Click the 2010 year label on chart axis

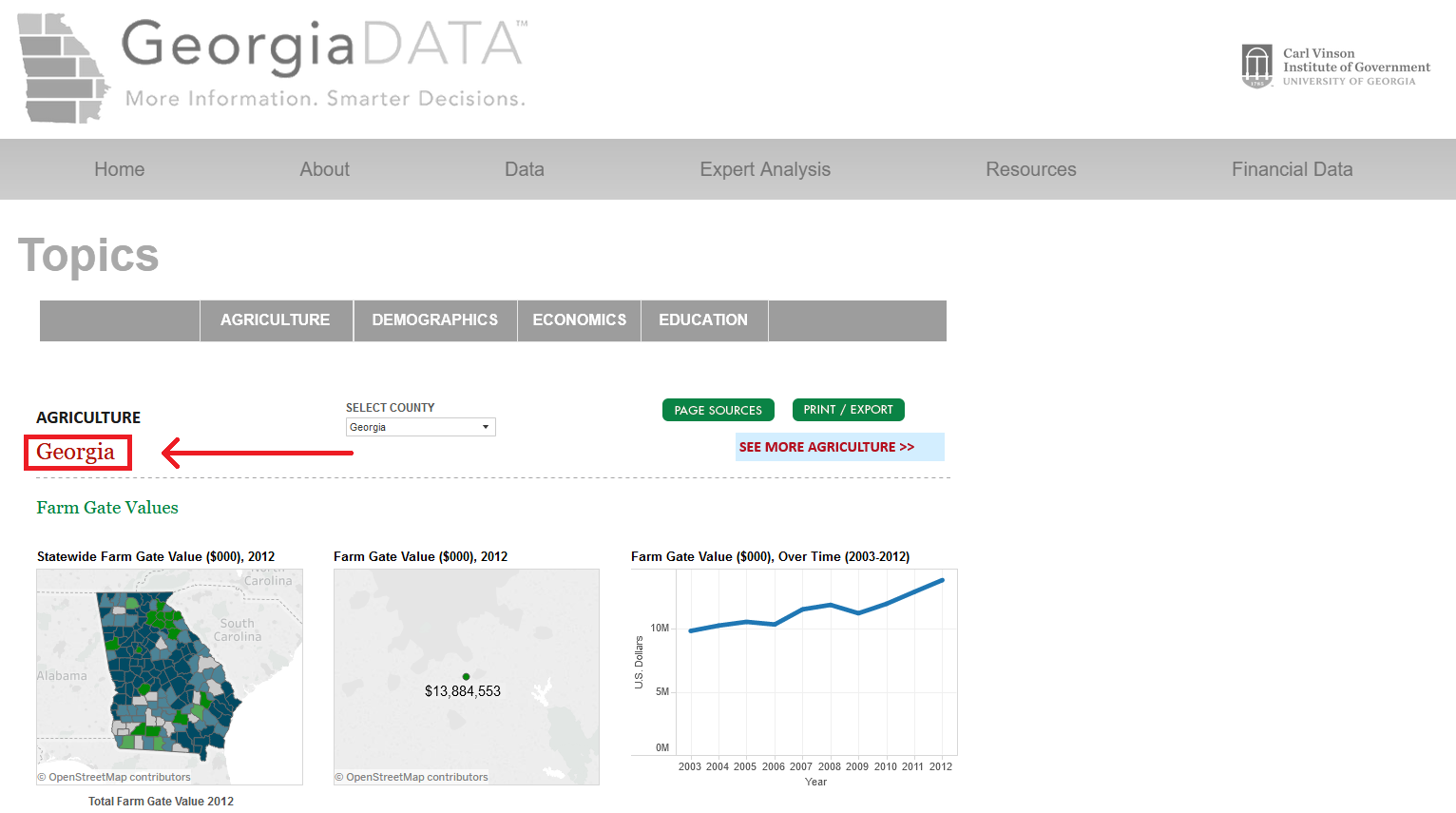pos(886,766)
